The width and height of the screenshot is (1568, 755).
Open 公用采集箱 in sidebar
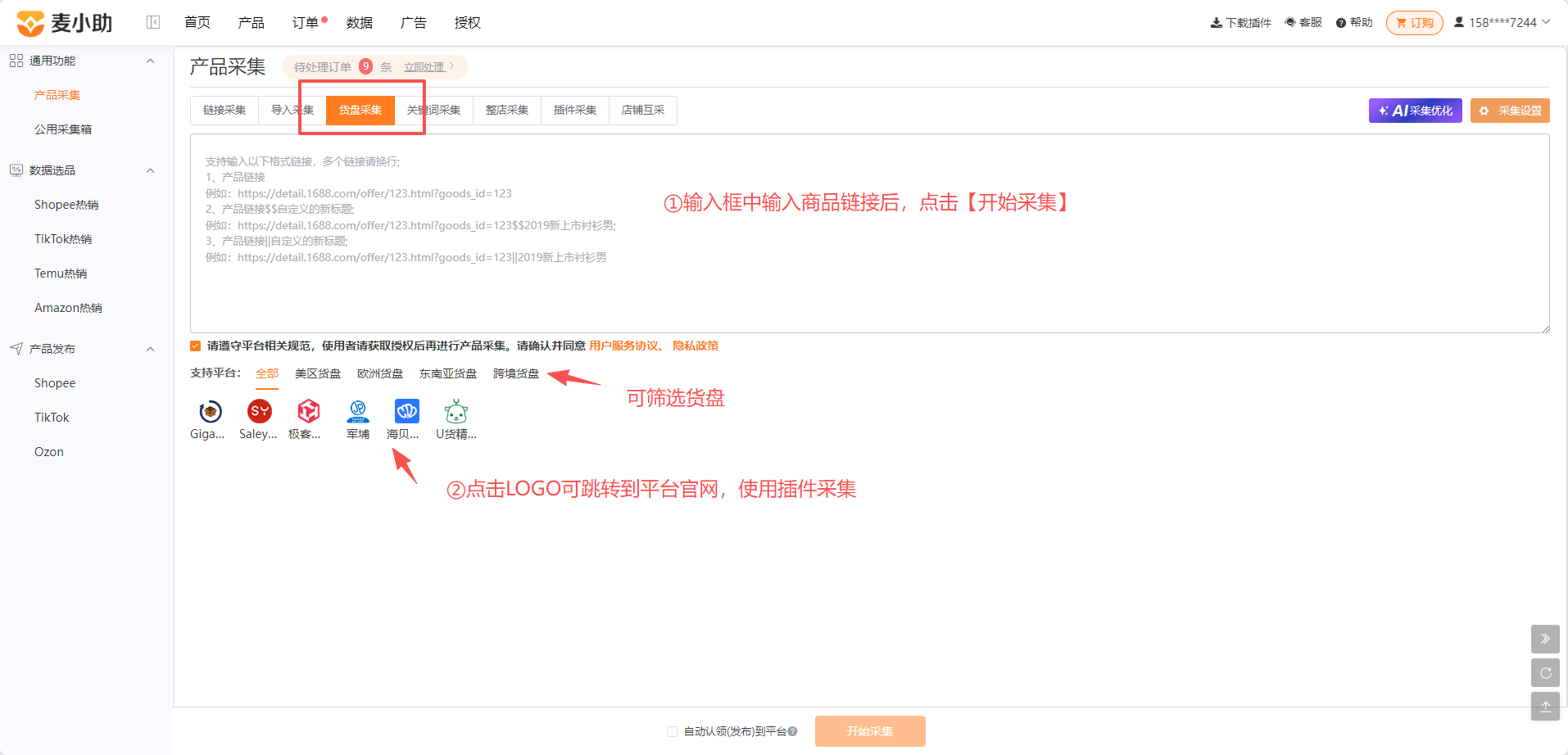tap(63, 129)
